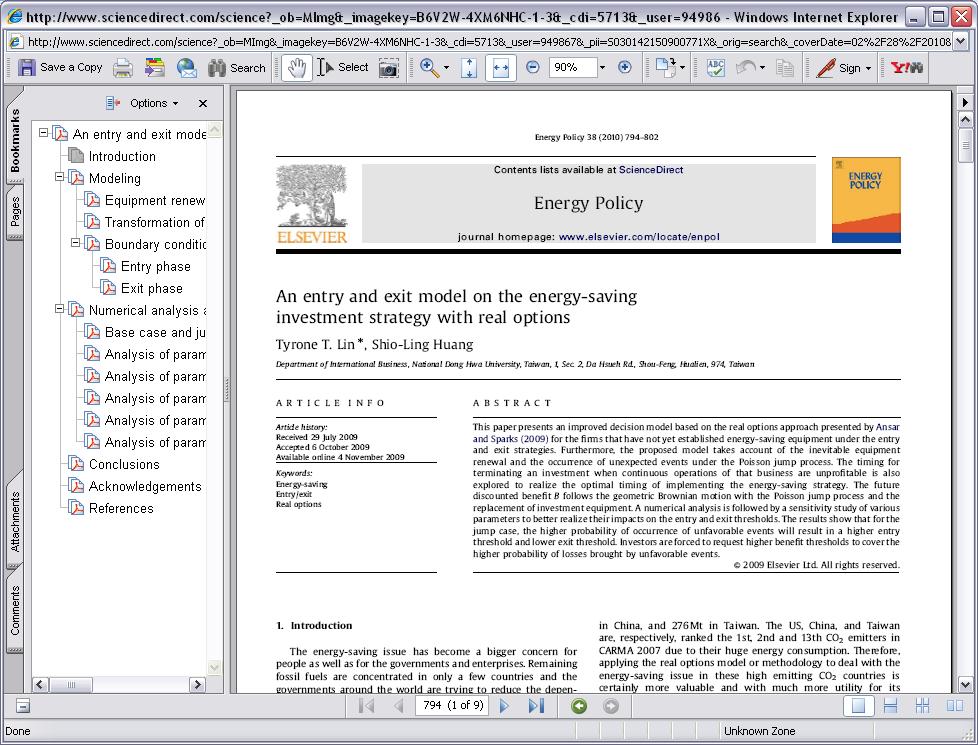This screenshot has height=745, width=978.
Task: Select the Equipment renewal bookmark
Action: (x=155, y=200)
